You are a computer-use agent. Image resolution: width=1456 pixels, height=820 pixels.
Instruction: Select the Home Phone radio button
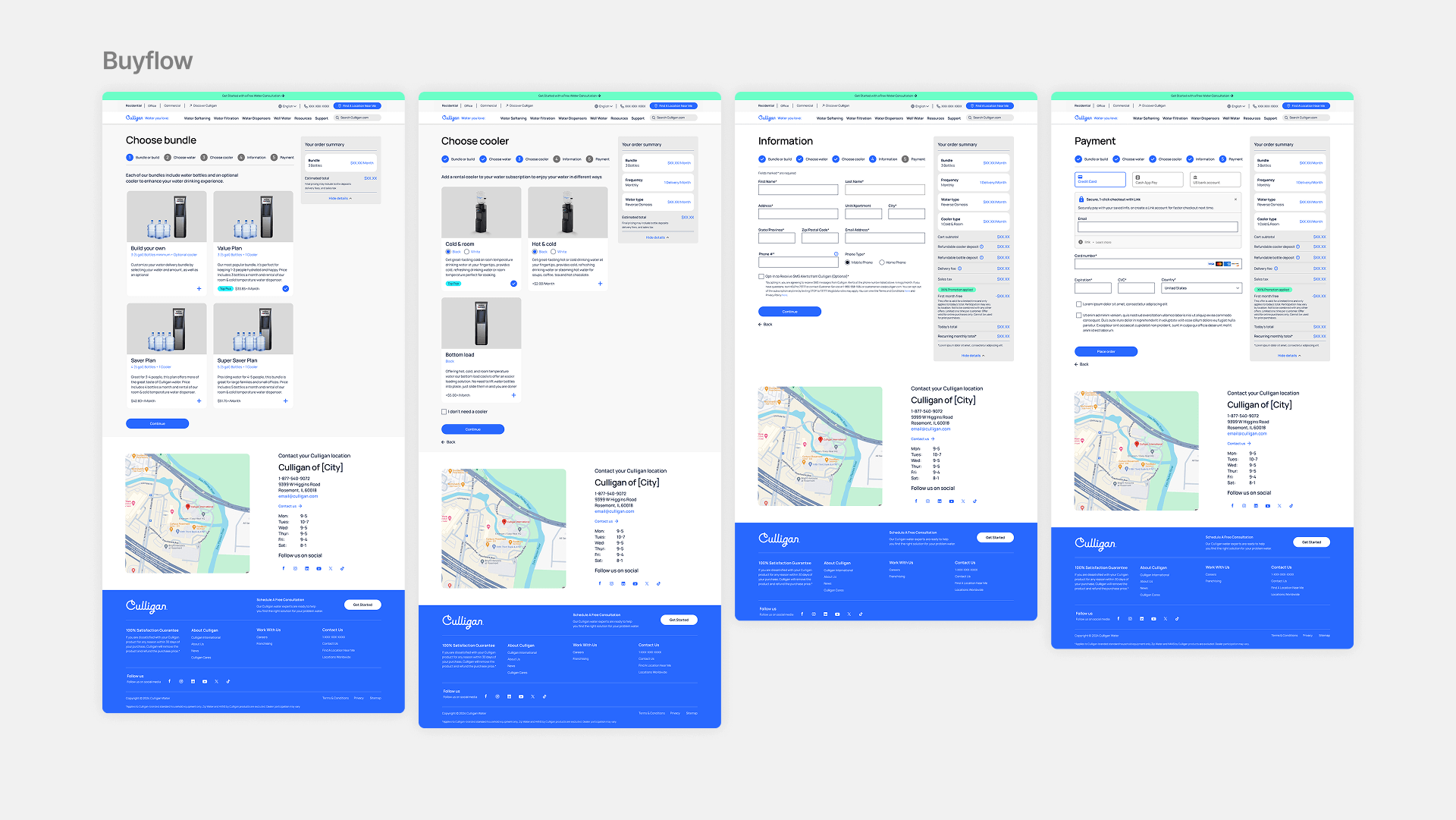coord(882,262)
